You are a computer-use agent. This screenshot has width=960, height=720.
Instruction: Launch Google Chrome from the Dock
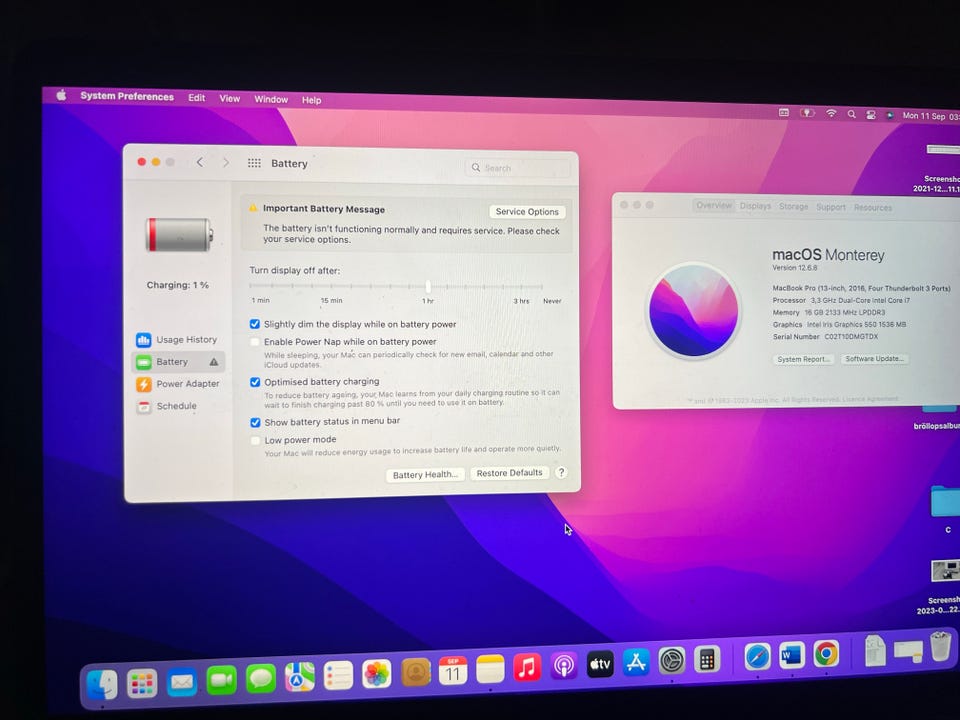[x=826, y=654]
